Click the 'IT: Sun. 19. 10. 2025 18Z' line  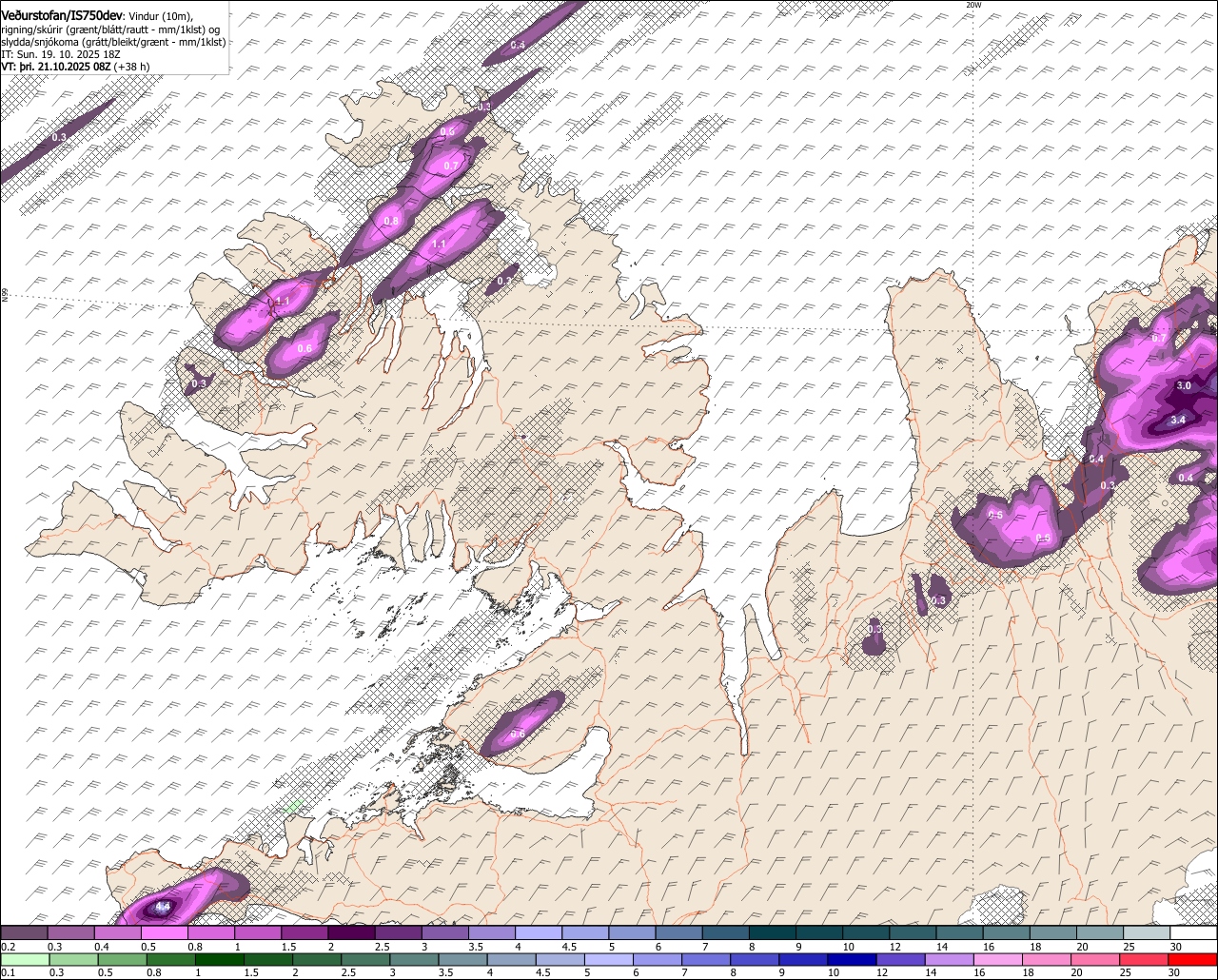[x=61, y=55]
